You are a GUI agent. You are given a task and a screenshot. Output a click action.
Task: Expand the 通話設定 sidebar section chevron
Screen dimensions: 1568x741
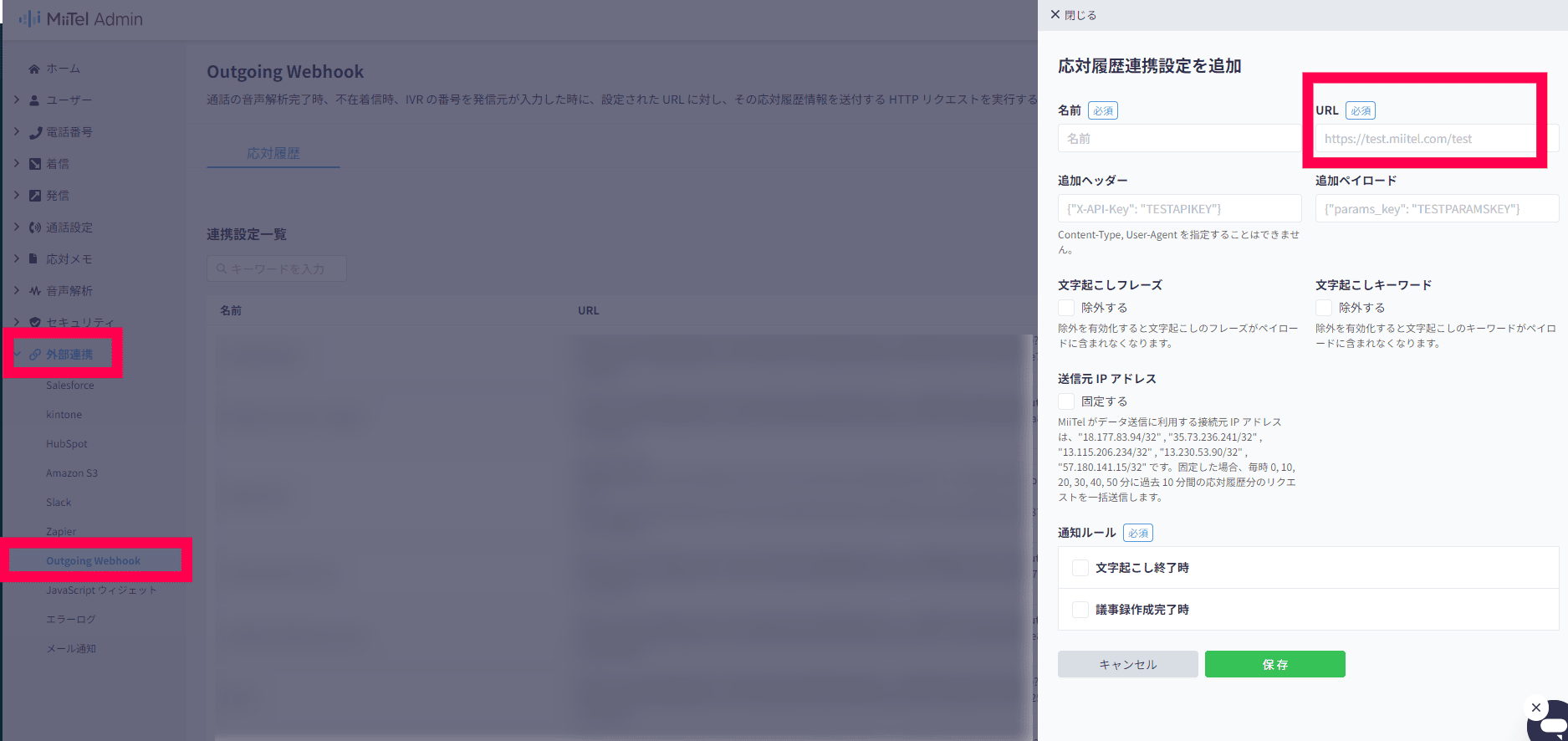tap(17, 227)
